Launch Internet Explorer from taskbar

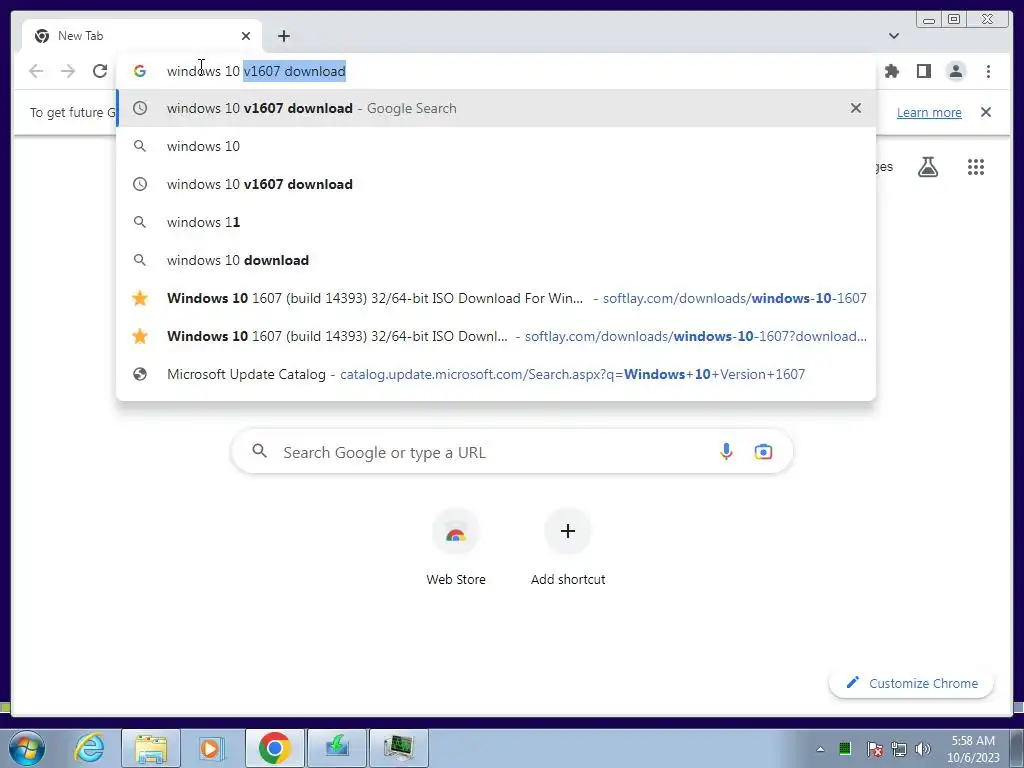[x=89, y=748]
